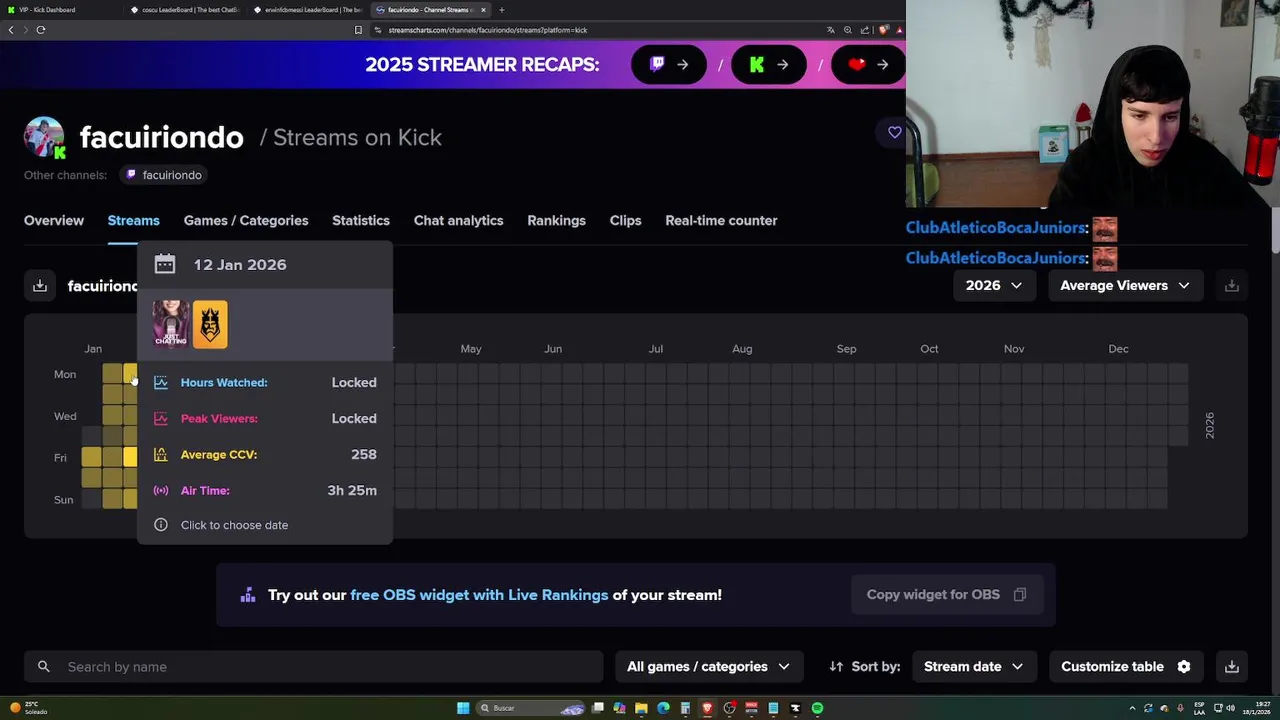
Task: Click the taskbar weather widget showing 25°C
Action: point(27,708)
